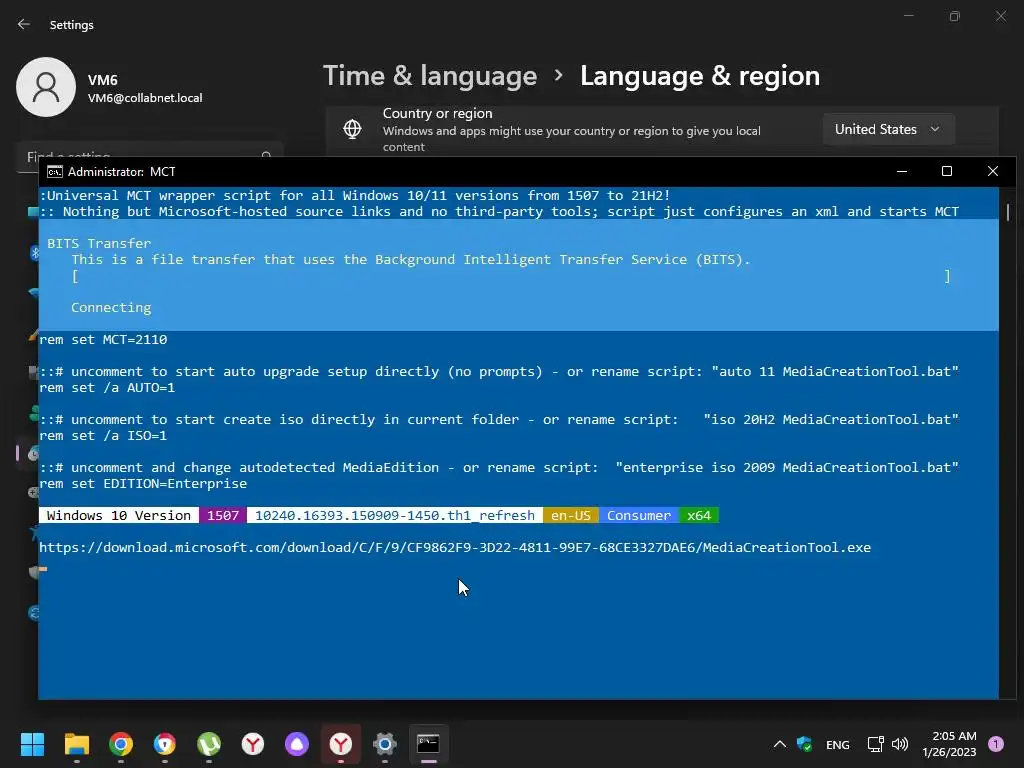Click the 'uncomment and change autodetected MediaEdition' comment
This screenshot has height=768, width=1024.
(x=500, y=468)
